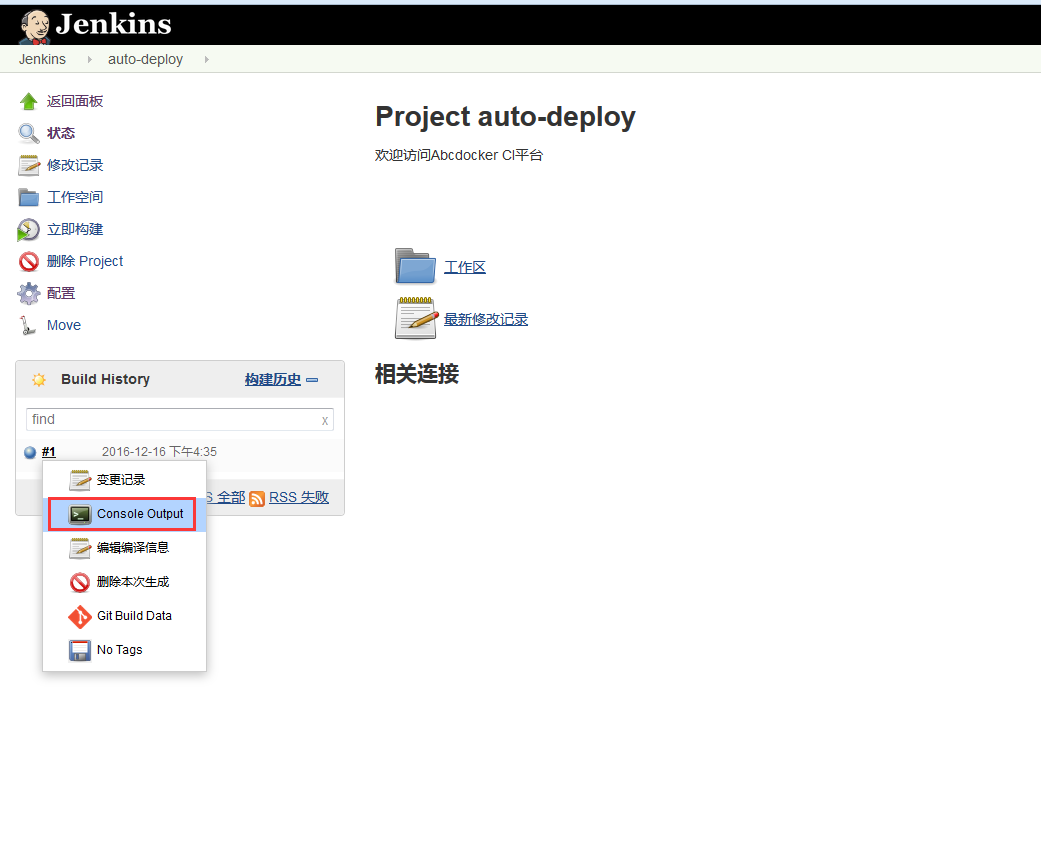Open project settings via the 配置 gear icon
This screenshot has height=860, width=1041.
[28, 292]
